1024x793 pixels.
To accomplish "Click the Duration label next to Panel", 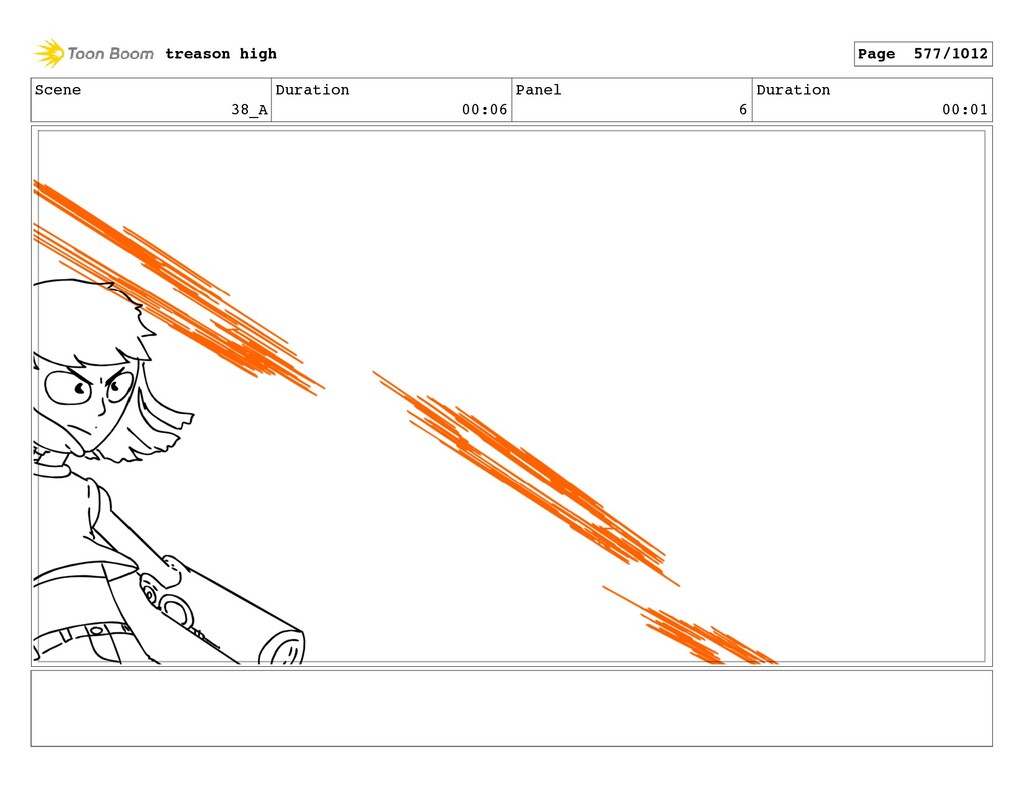I will (793, 89).
